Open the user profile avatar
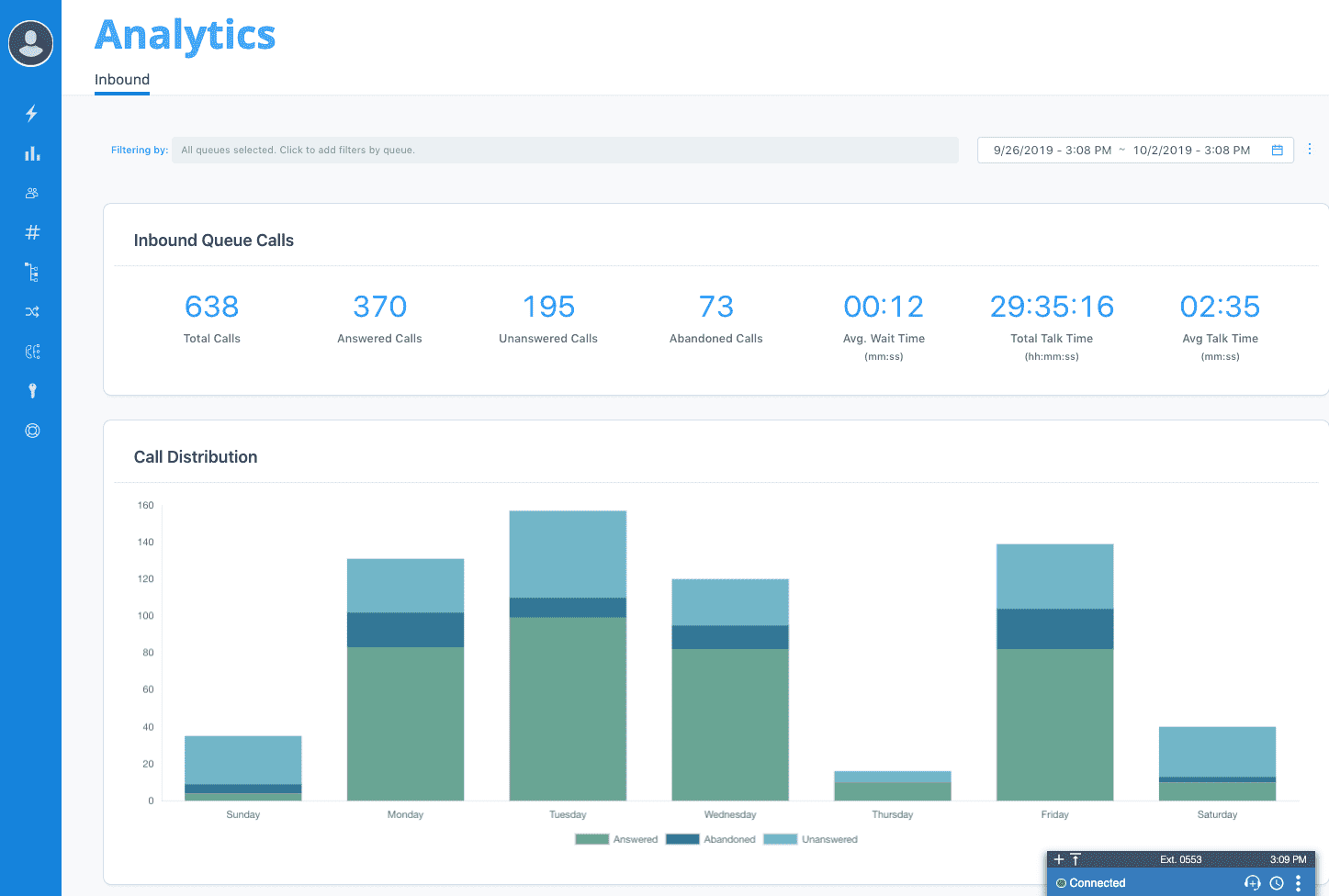1329x896 pixels. (30, 43)
